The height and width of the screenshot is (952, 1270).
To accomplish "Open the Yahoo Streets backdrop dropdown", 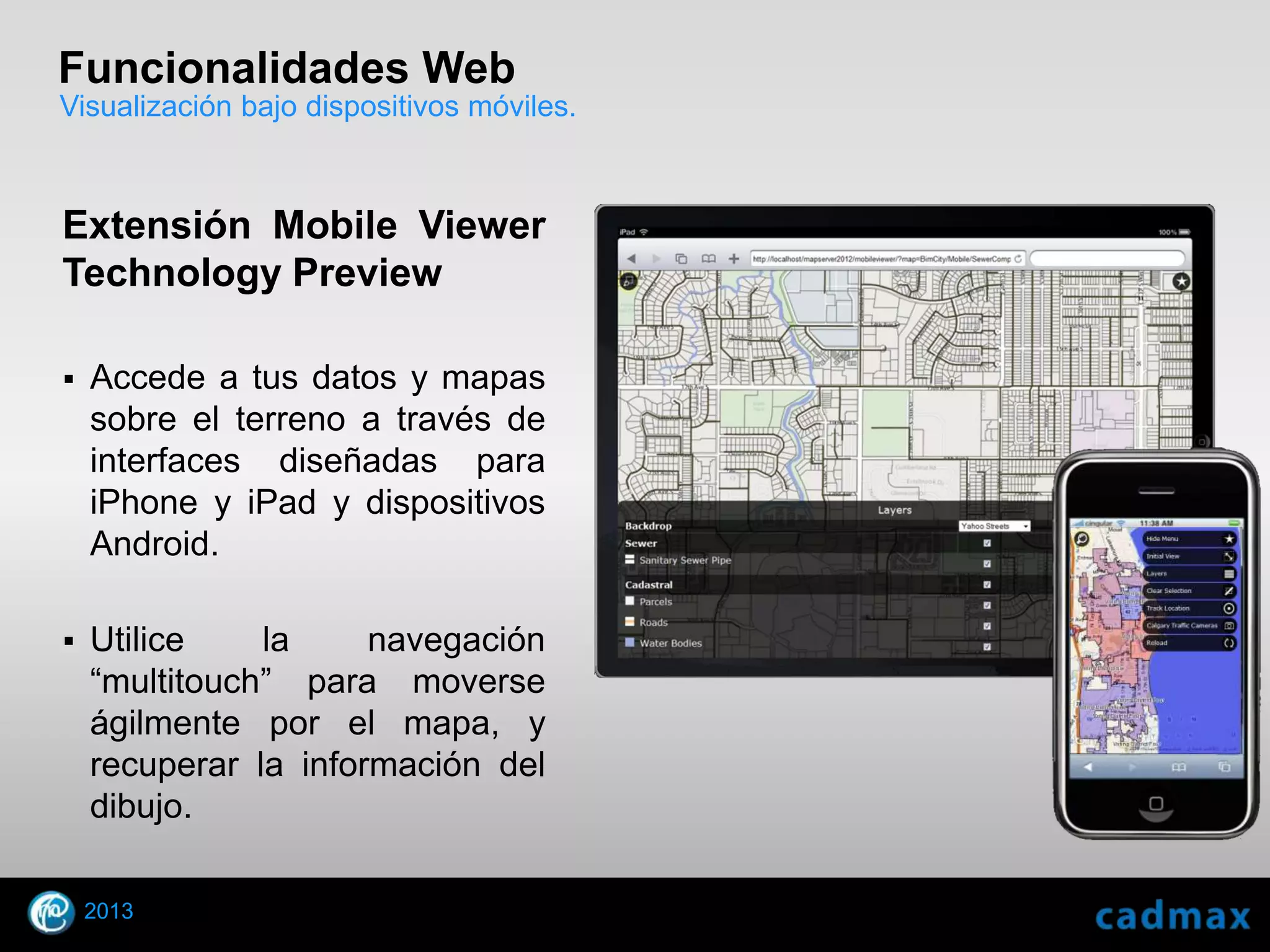I will click(x=995, y=526).
